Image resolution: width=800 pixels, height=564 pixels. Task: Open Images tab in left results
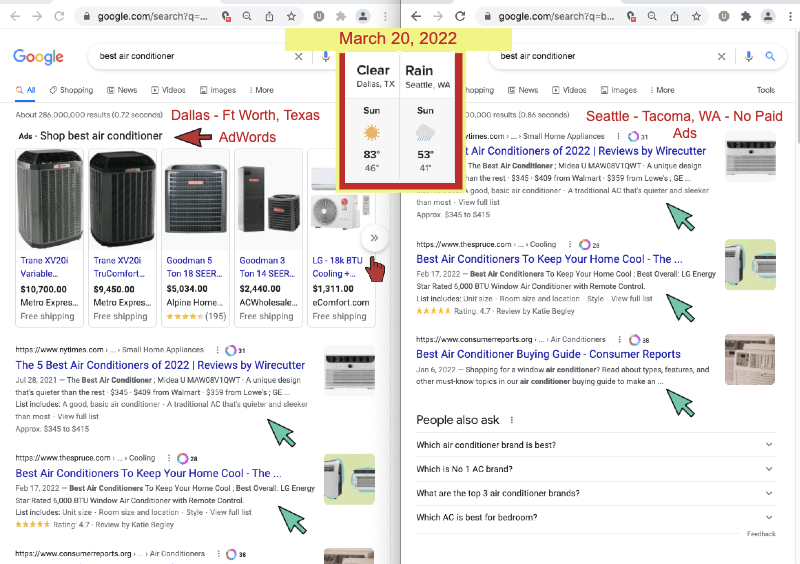218,90
